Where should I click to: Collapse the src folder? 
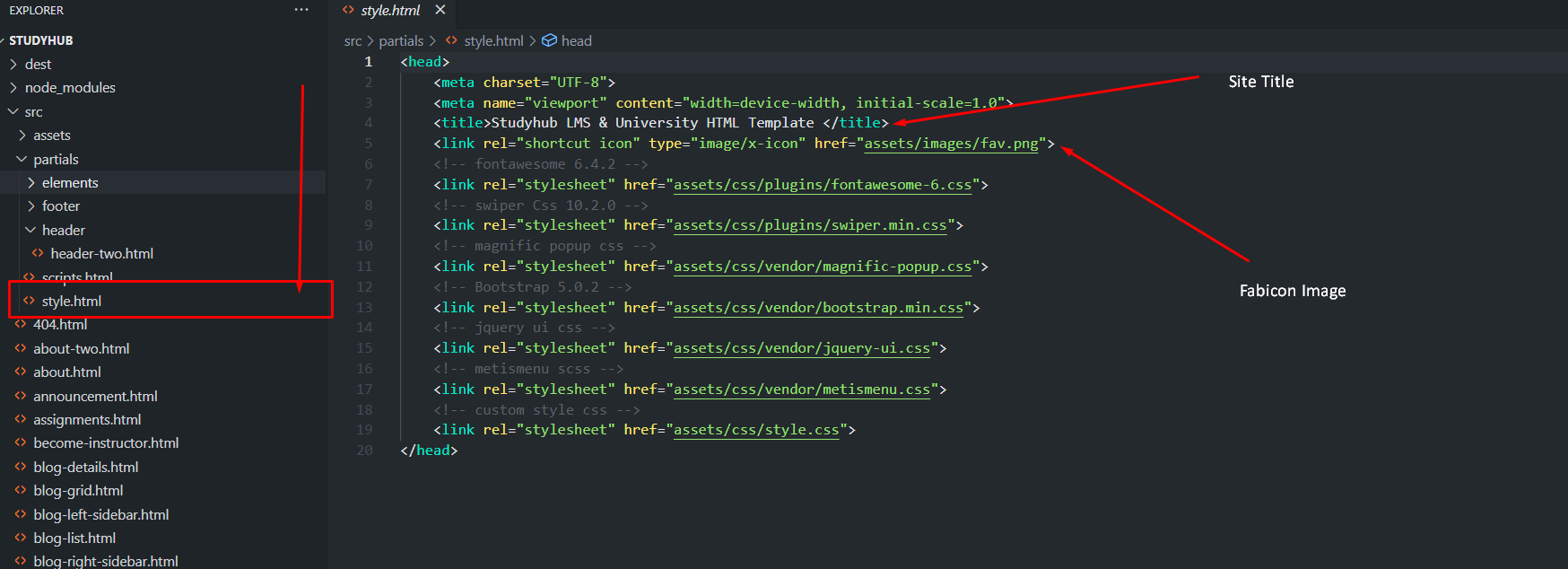[x=33, y=111]
